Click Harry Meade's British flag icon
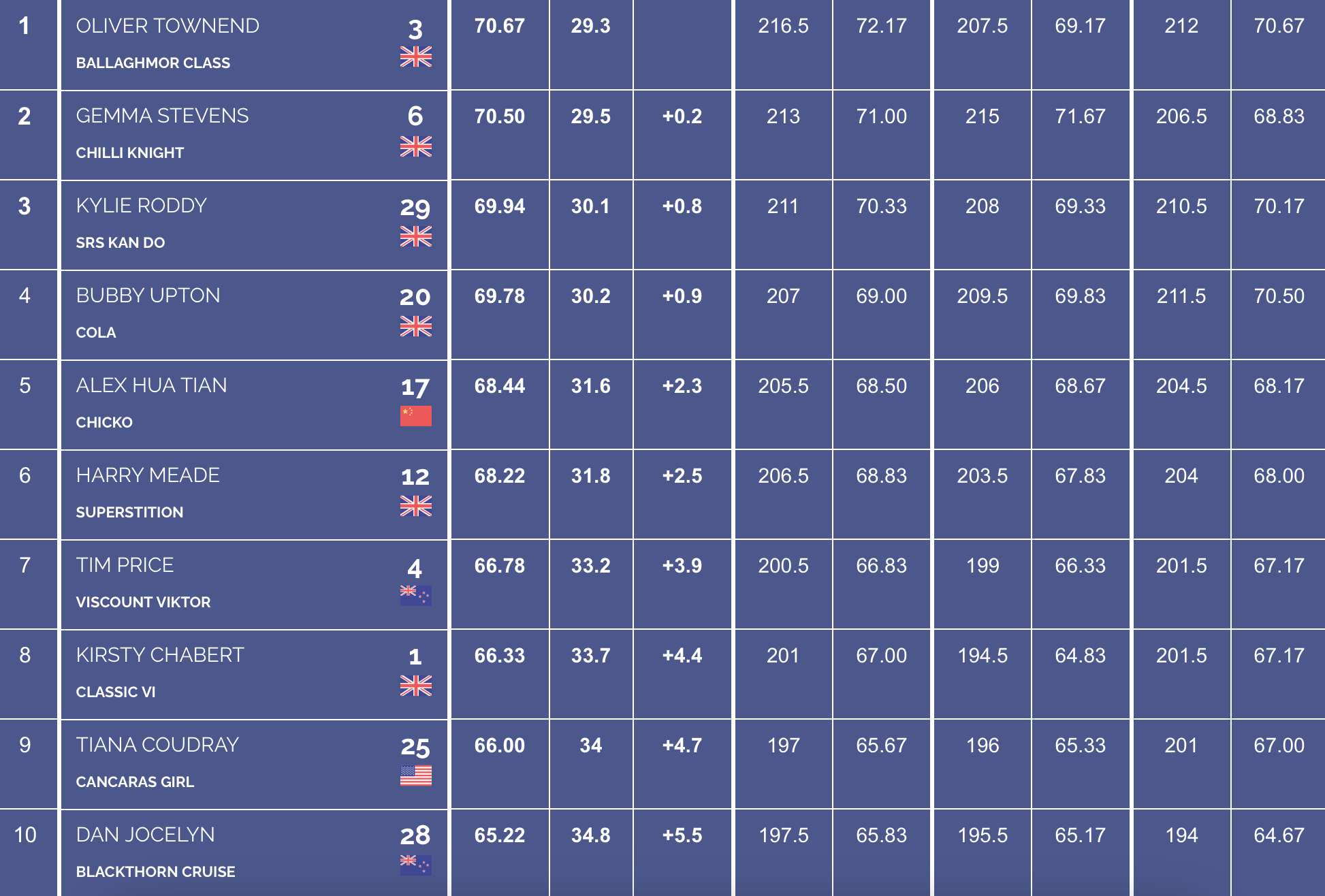Viewport: 1325px width, 896px height. (x=415, y=506)
